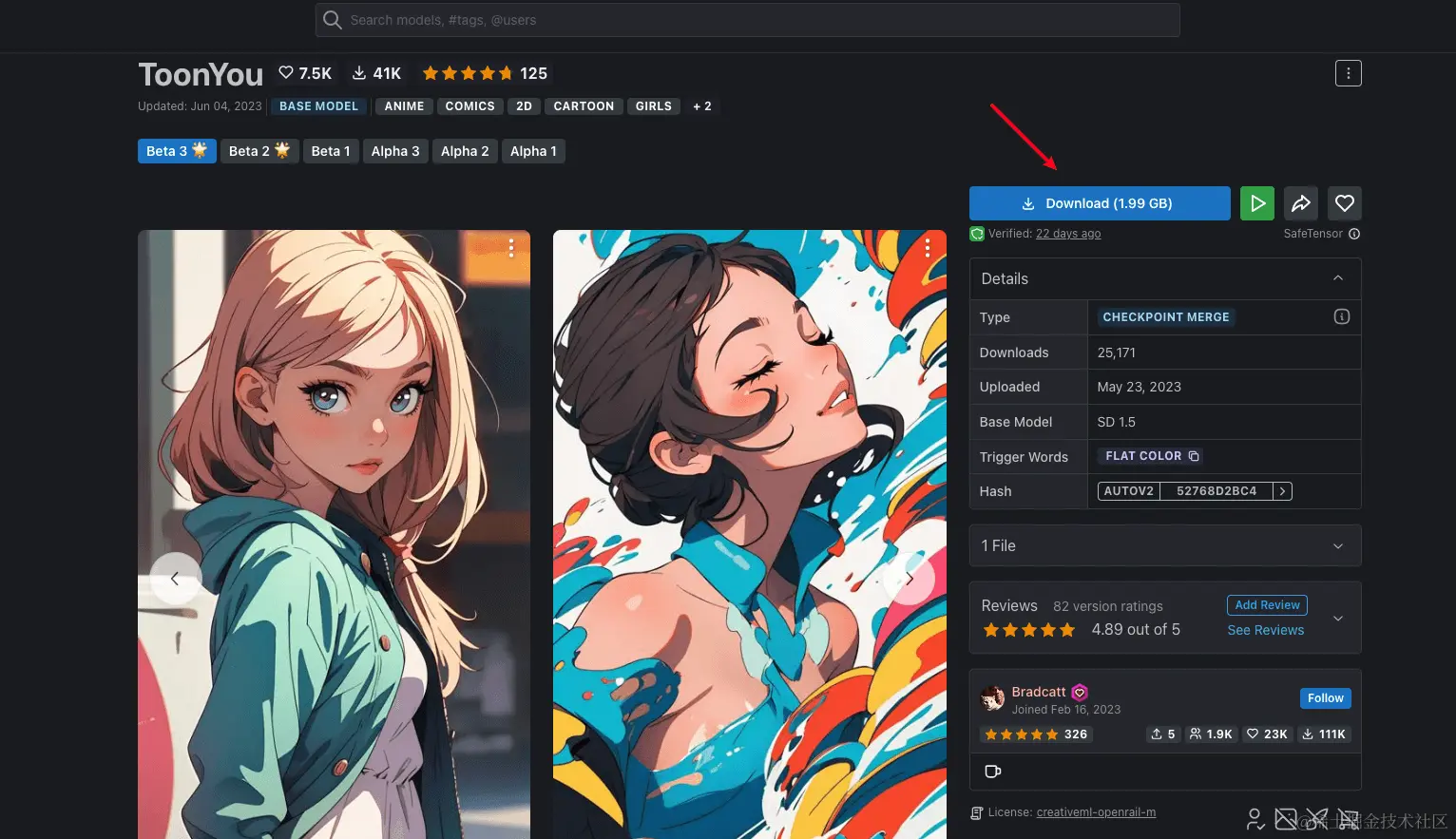
Task: Click the icon below creator stats
Action: [993, 772]
